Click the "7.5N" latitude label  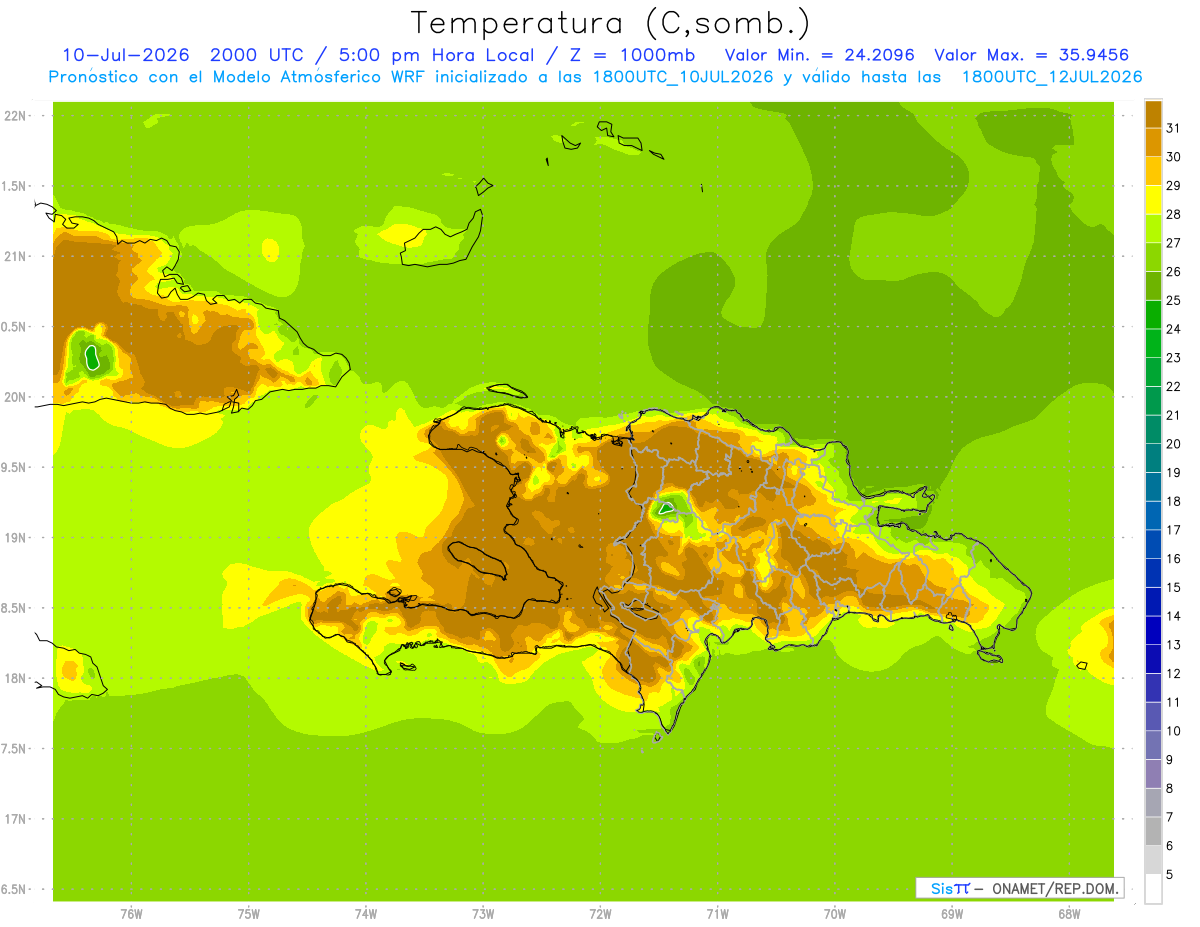tap(14, 748)
